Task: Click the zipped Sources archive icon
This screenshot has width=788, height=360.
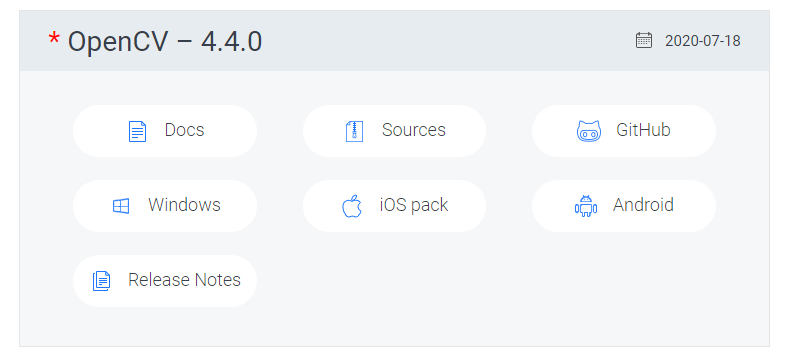Action: click(354, 131)
